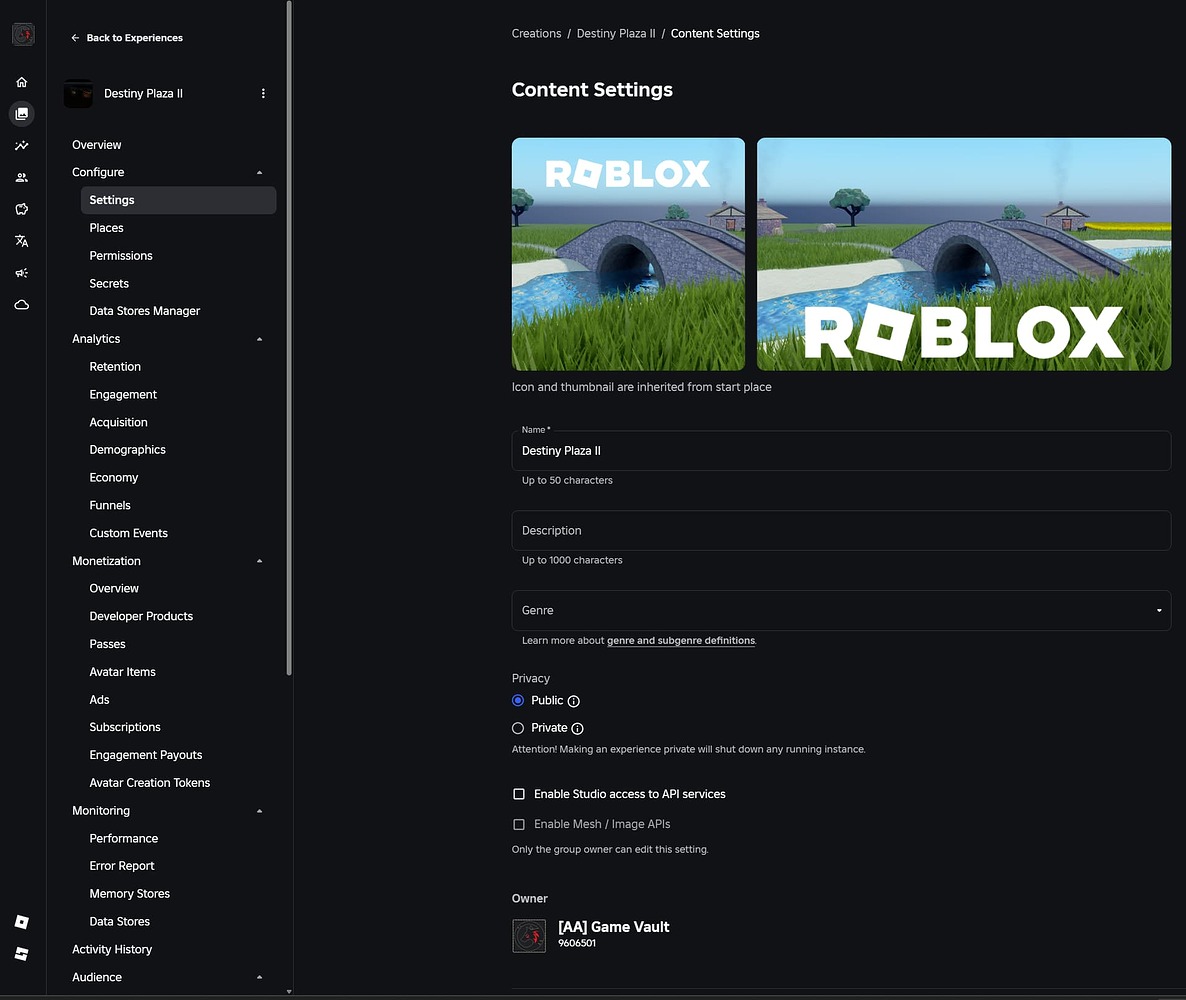Open the Analytics chart icon in left rail
1186x1000 pixels.
(22, 145)
